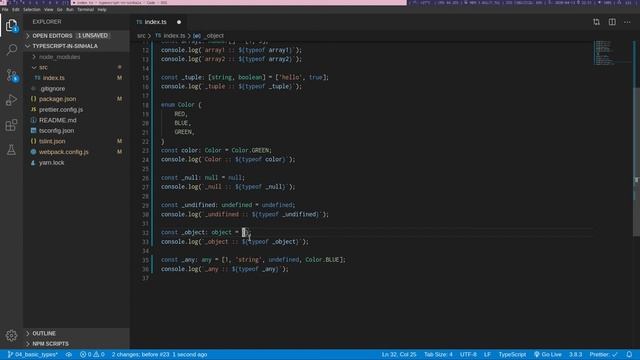
Task: Open the Edit menu
Action: [x=16, y=9]
